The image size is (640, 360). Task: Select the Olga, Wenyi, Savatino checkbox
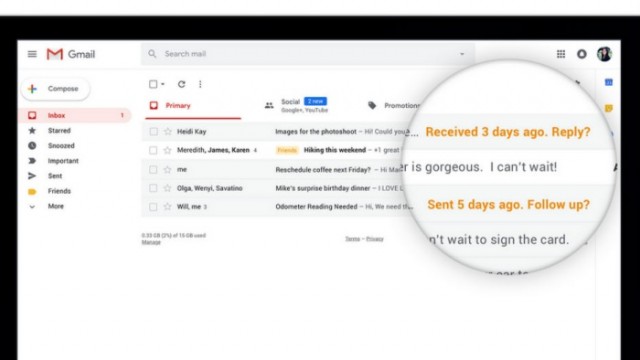coord(153,188)
